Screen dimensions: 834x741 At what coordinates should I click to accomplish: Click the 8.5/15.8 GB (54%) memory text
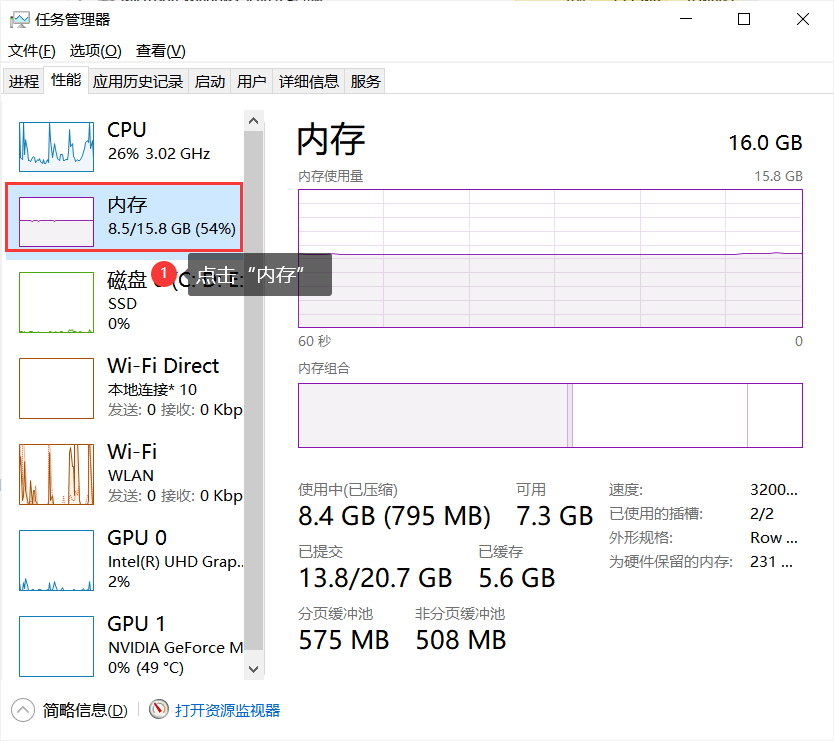point(172,229)
